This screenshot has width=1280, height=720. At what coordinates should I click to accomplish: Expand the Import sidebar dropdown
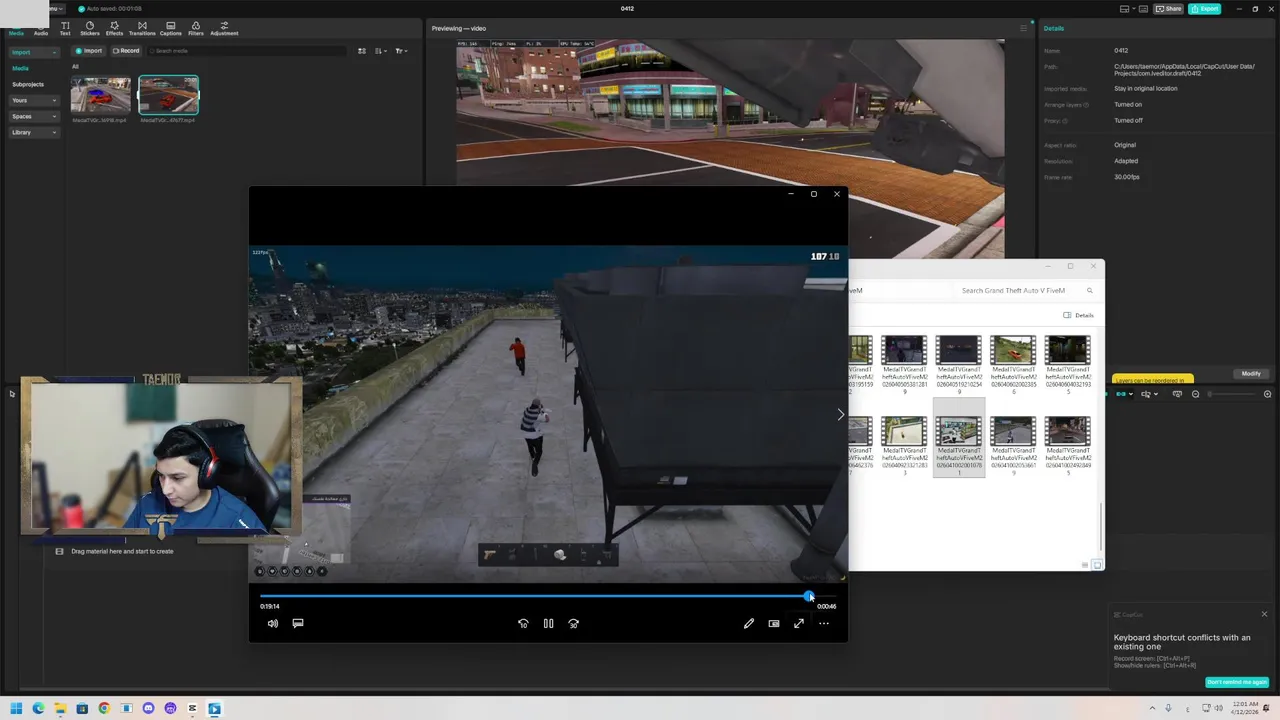point(34,52)
